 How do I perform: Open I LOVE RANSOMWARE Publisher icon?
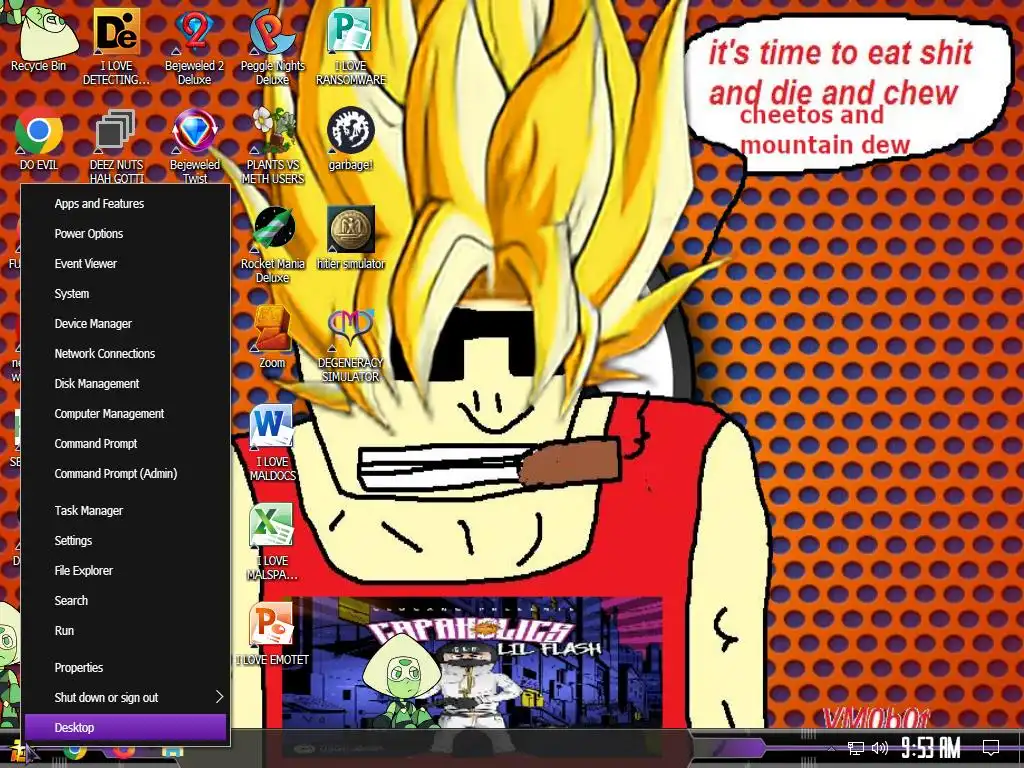click(x=351, y=46)
